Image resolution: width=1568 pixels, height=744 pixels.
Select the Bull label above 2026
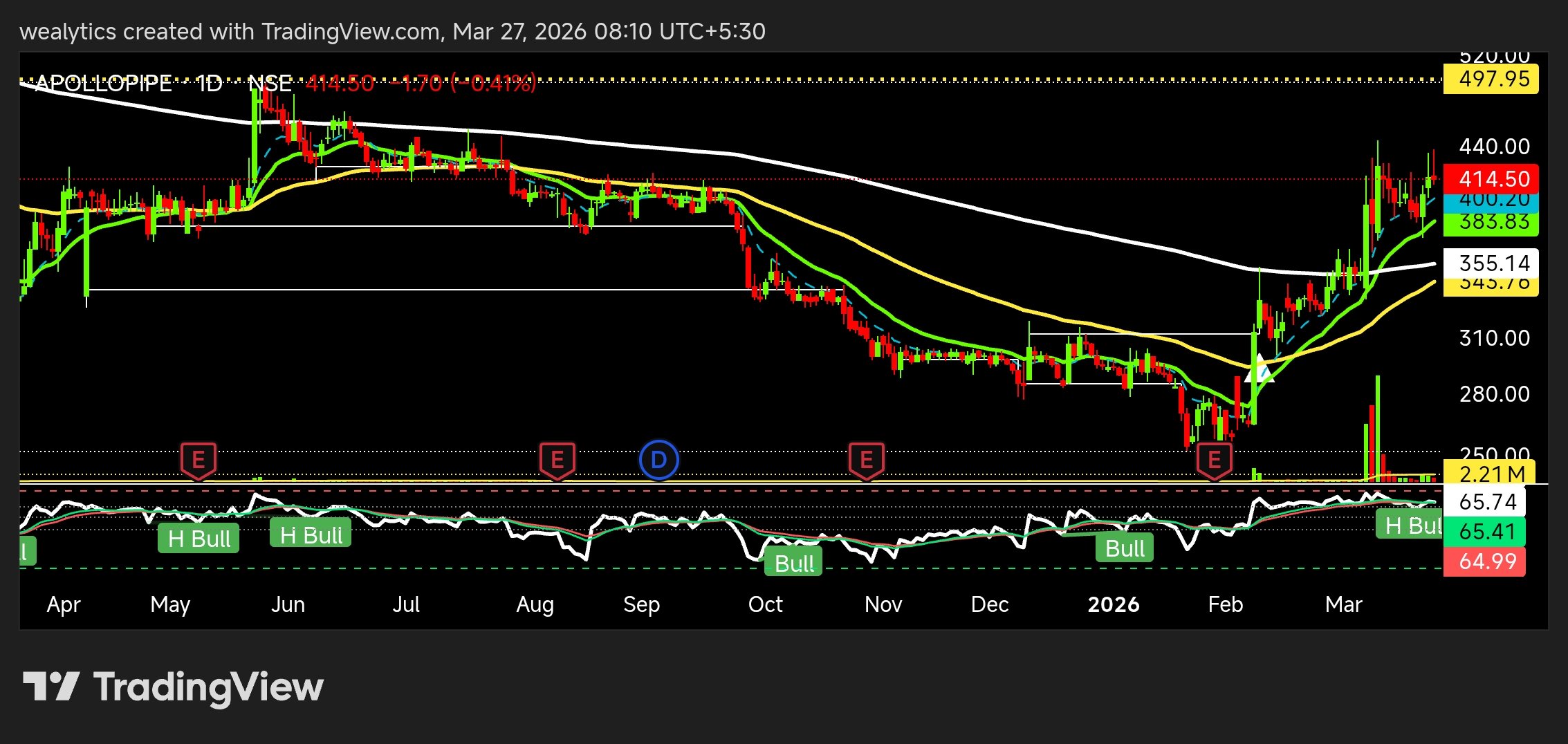[1125, 548]
